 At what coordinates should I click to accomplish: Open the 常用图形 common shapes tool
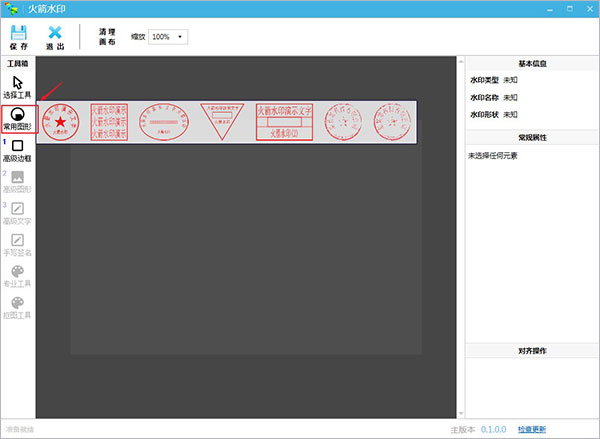click(18, 119)
